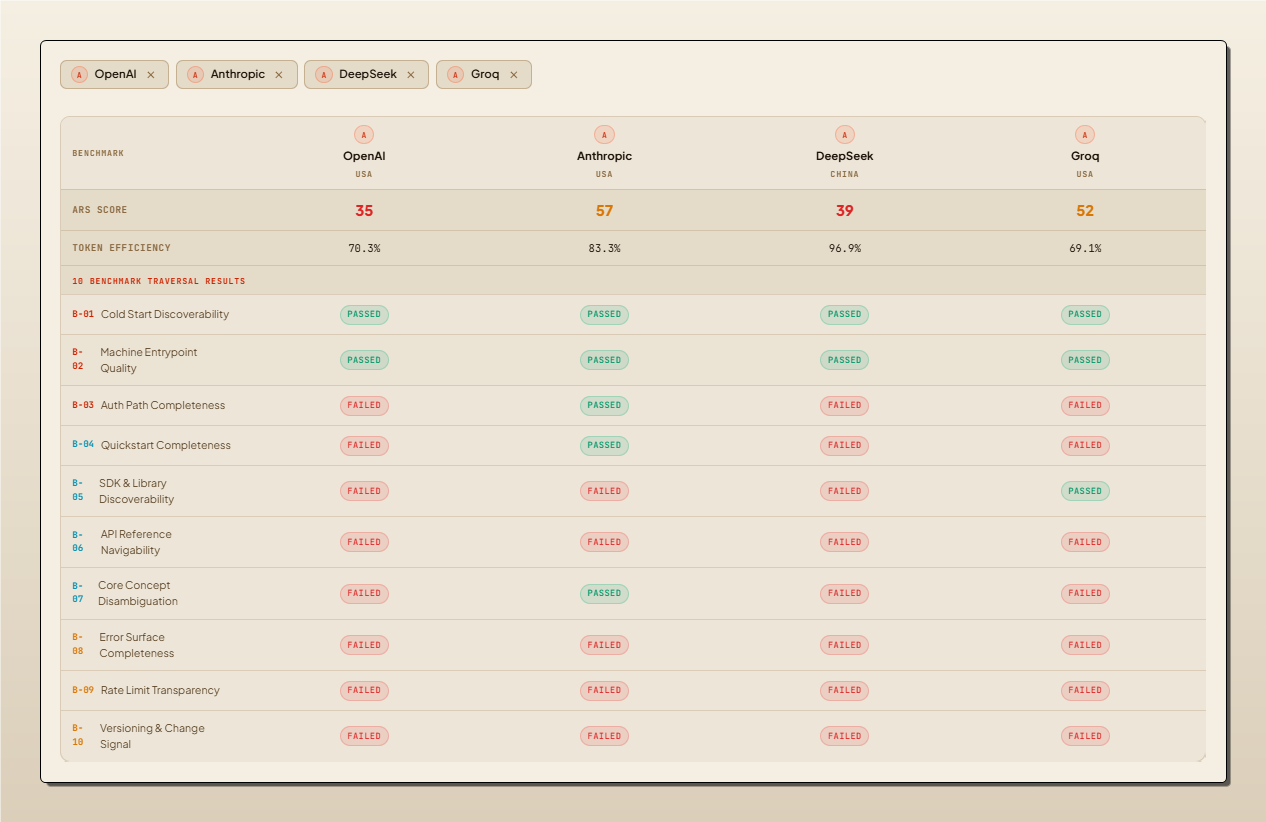Click Anthropic's PASSED badge for Auth Path Completeness
The width and height of the screenshot is (1266, 822).
(x=604, y=405)
